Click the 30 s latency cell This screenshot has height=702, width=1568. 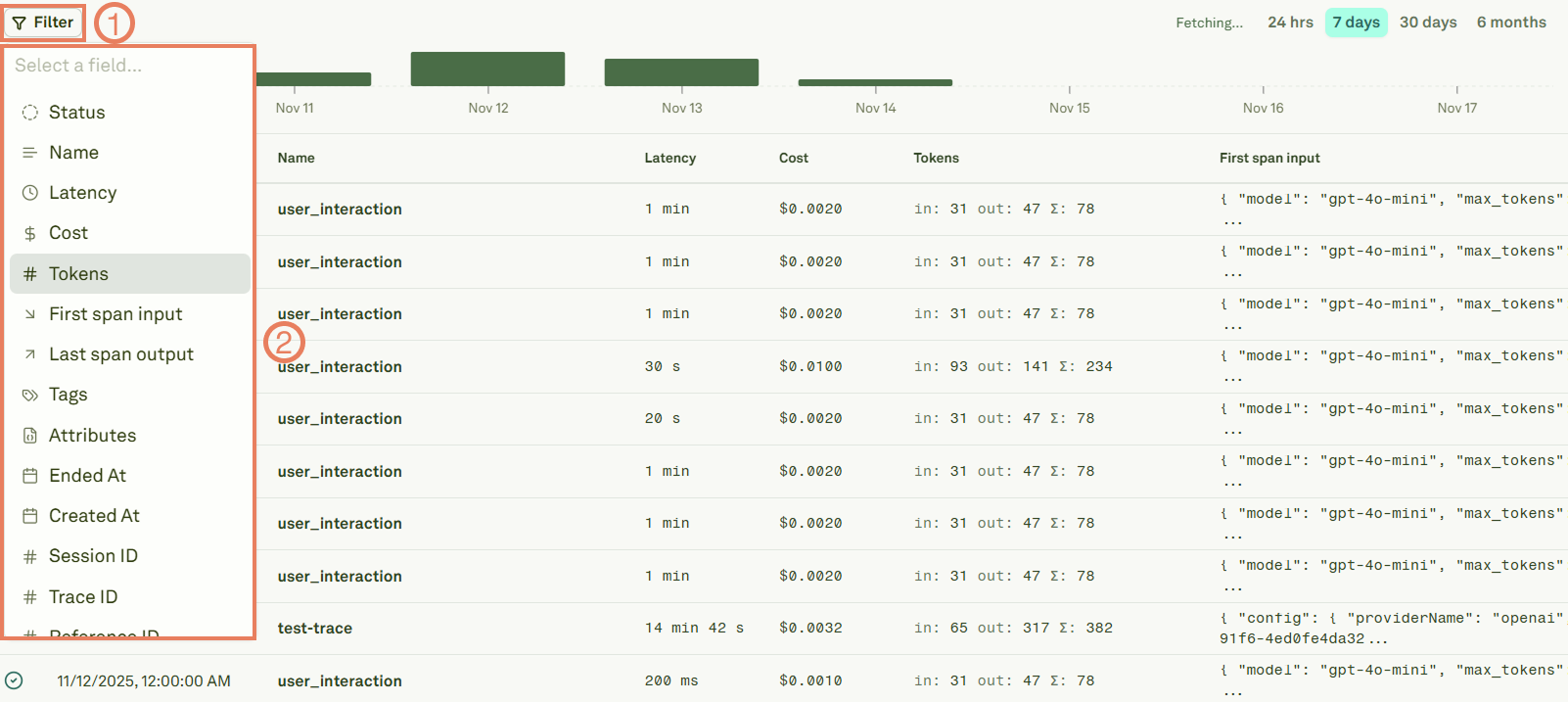663,366
